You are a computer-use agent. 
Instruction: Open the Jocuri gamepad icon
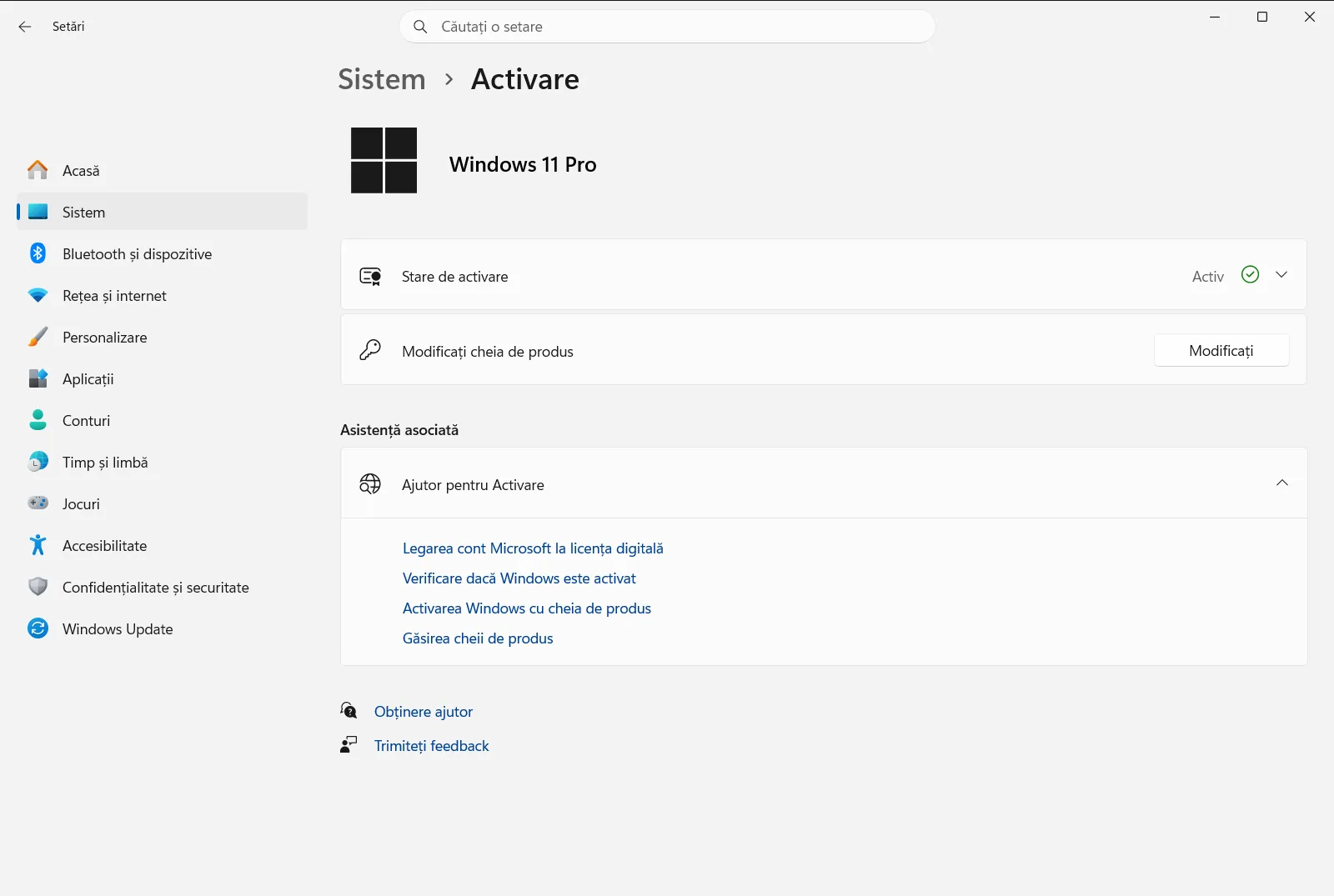[x=38, y=503]
